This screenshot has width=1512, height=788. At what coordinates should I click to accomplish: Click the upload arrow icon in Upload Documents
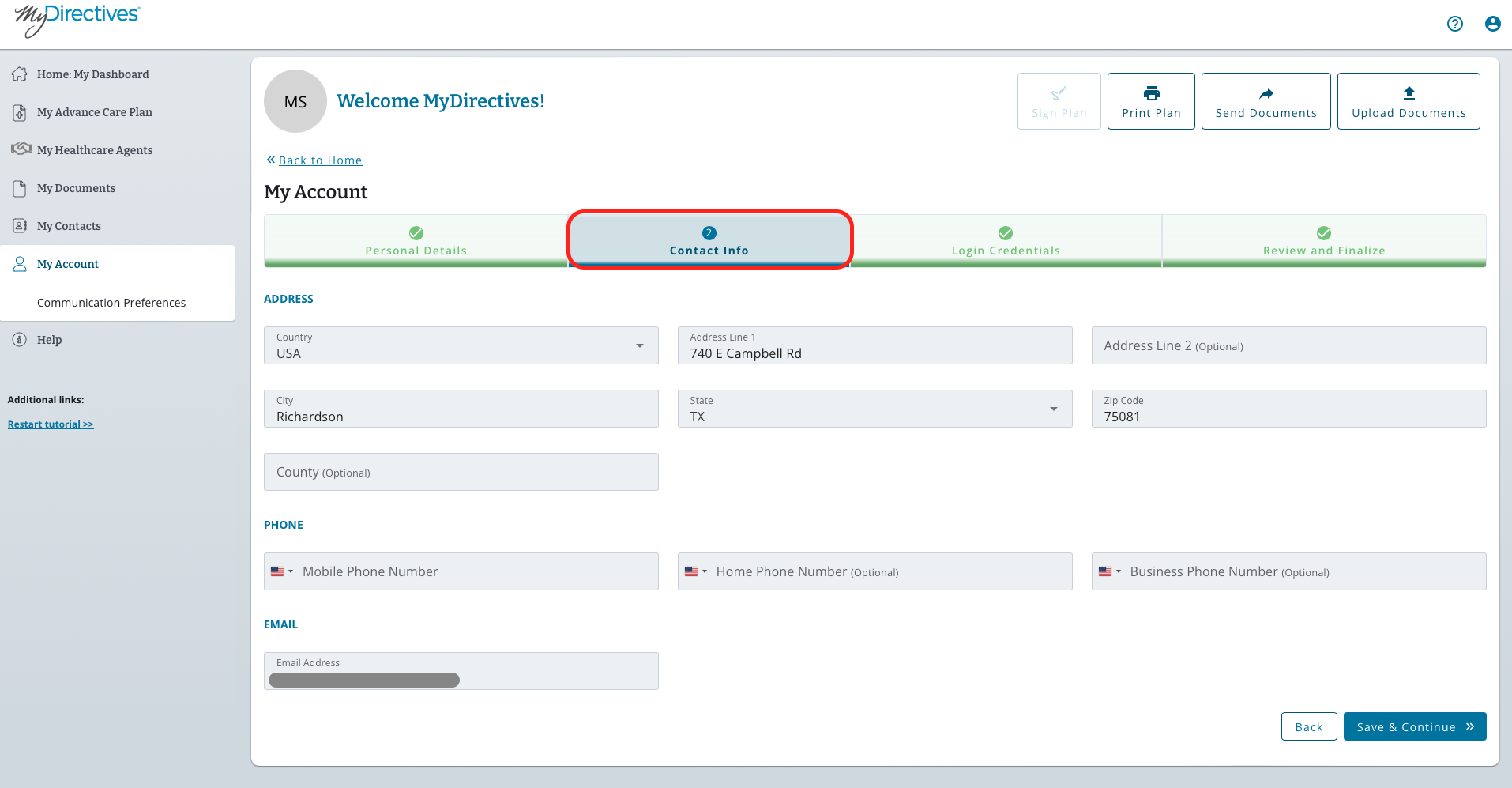(x=1409, y=93)
